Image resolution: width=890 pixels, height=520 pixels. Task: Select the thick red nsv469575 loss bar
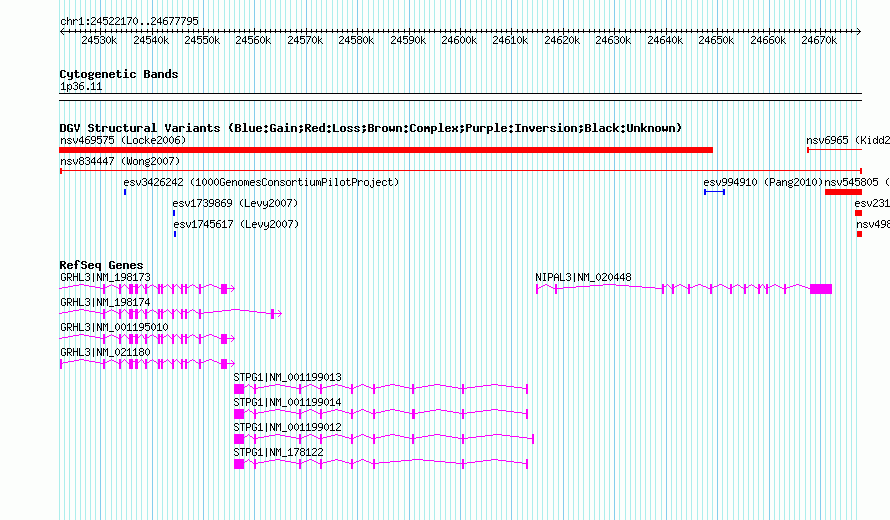(386, 150)
